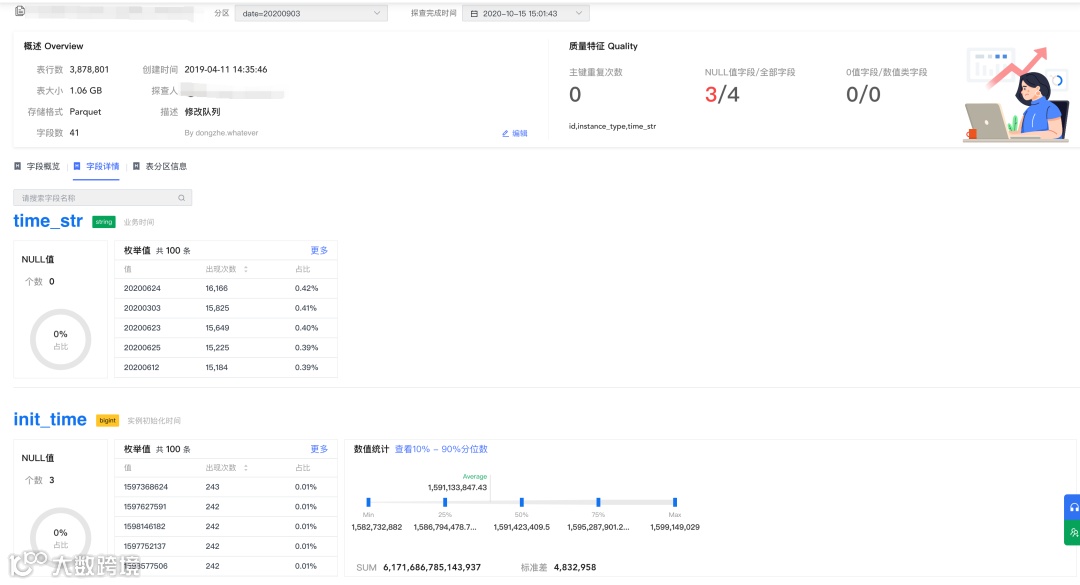Click the green string type tag
The height and width of the screenshot is (585, 1080).
(104, 222)
